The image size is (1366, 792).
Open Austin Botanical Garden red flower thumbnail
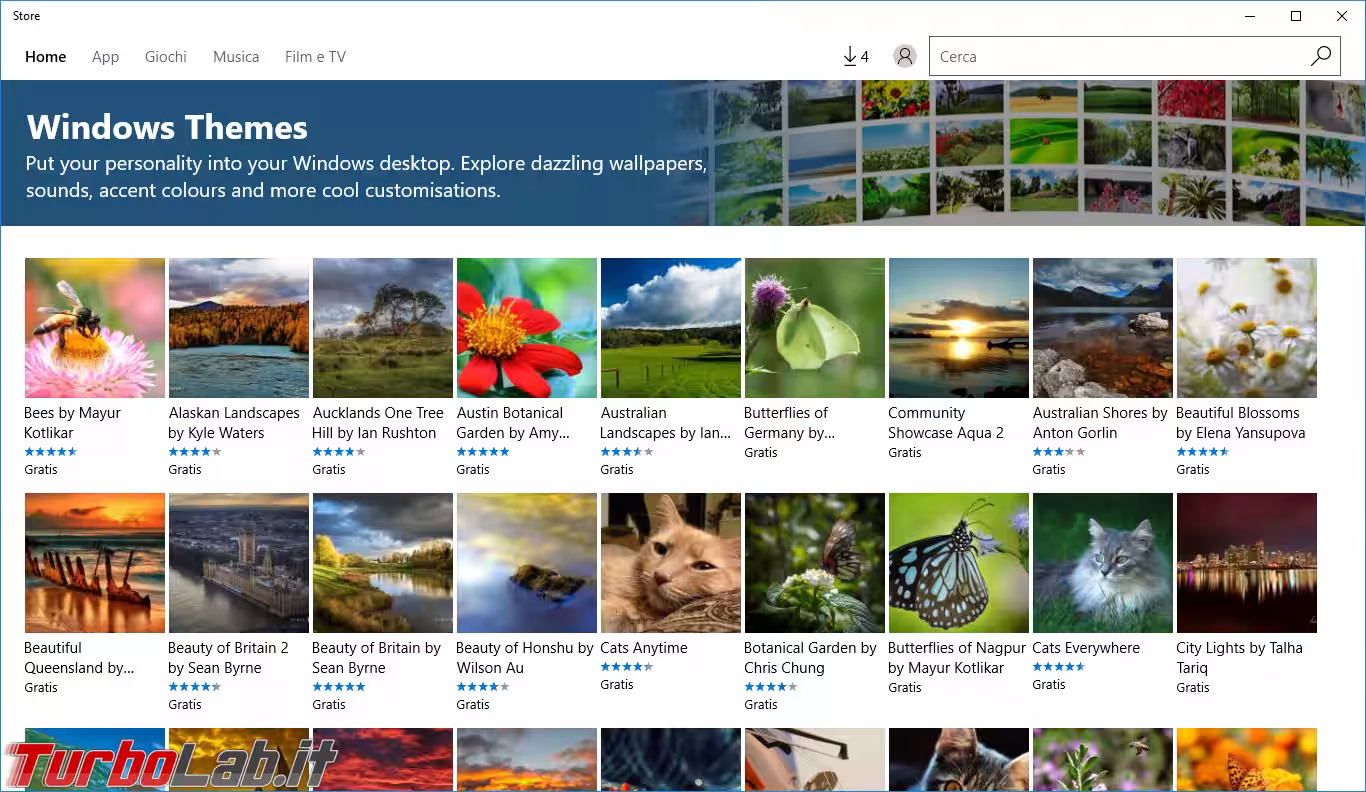pos(527,328)
